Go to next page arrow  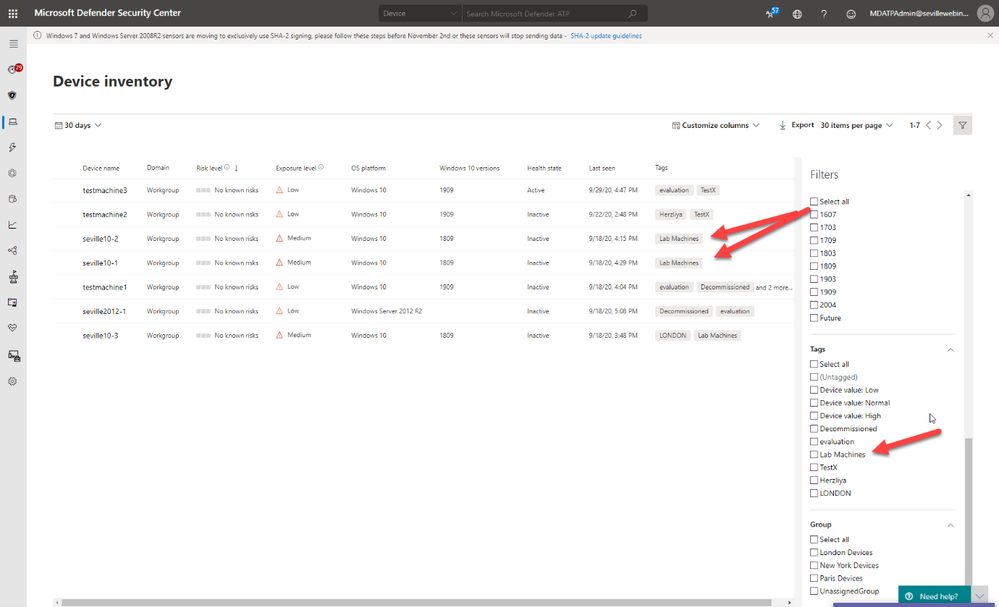point(939,125)
